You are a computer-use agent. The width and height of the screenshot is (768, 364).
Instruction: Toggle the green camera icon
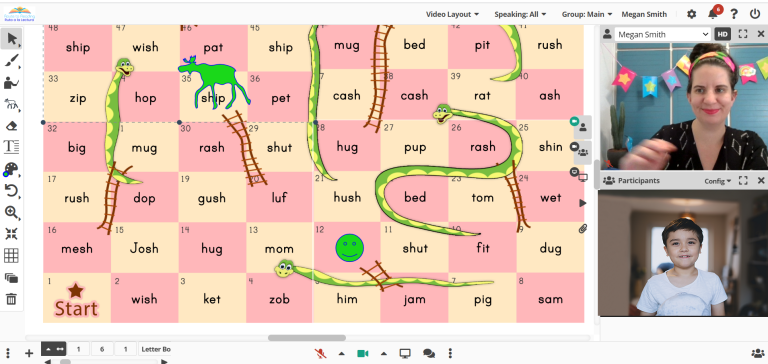pos(362,353)
